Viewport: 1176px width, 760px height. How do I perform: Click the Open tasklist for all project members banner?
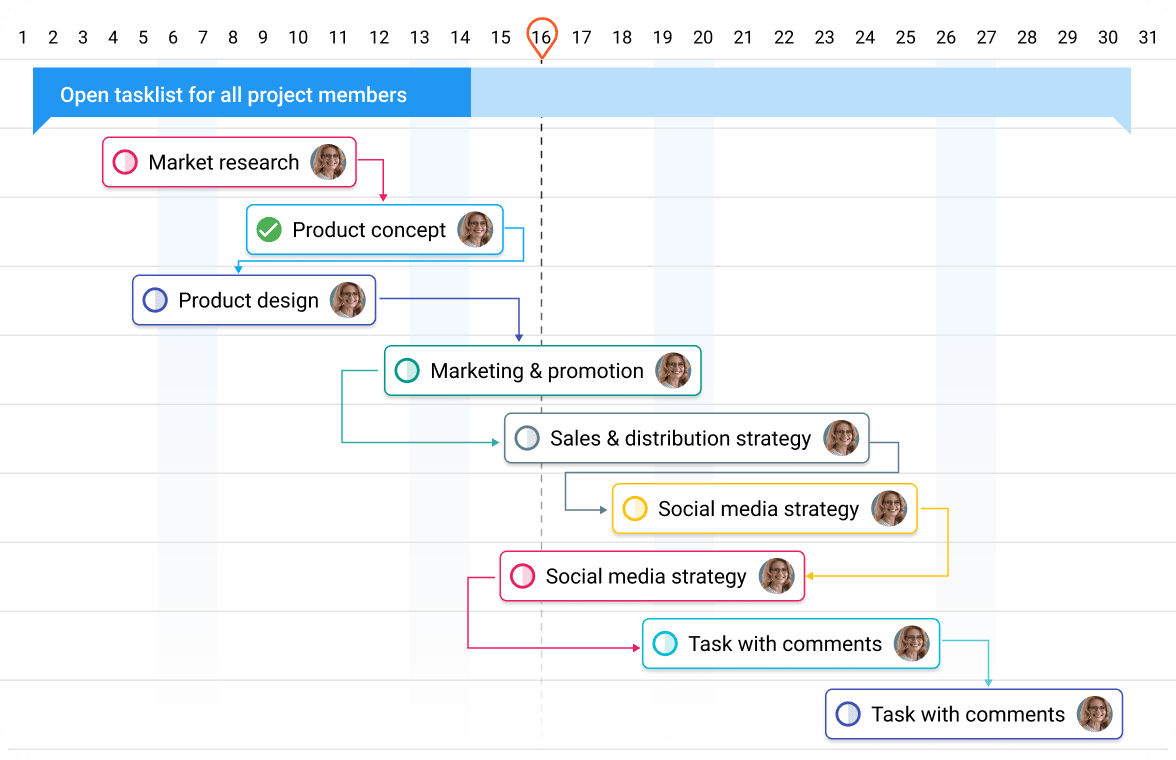point(234,94)
